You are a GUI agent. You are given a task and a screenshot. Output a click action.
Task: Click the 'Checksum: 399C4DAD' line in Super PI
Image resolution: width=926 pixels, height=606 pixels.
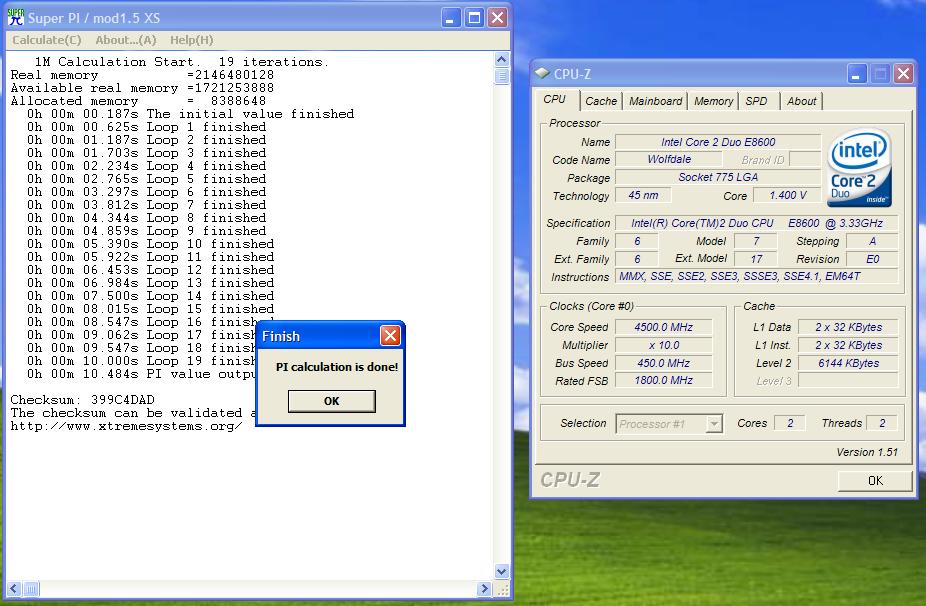(83, 400)
